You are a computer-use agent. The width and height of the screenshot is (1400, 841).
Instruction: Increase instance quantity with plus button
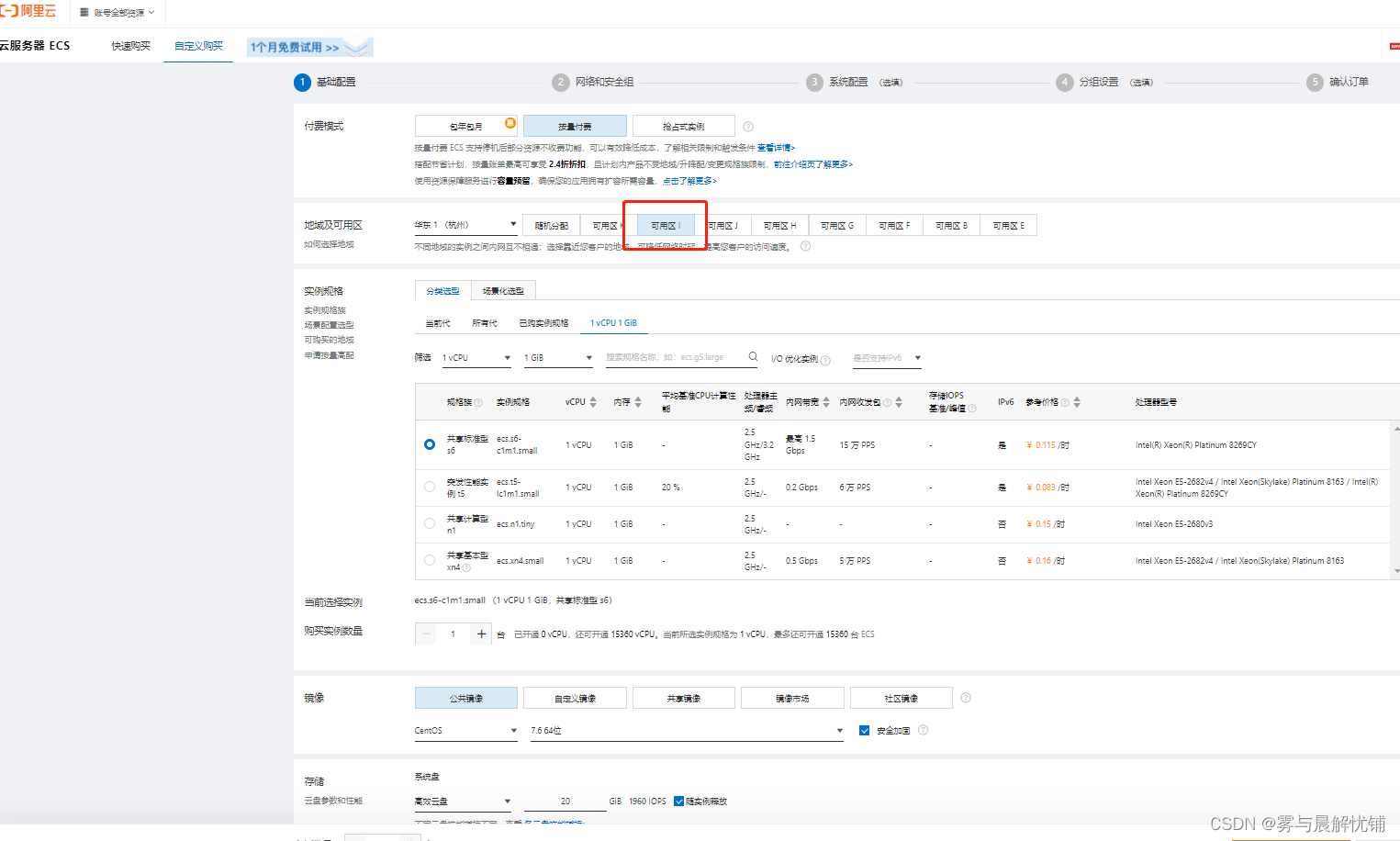point(481,634)
